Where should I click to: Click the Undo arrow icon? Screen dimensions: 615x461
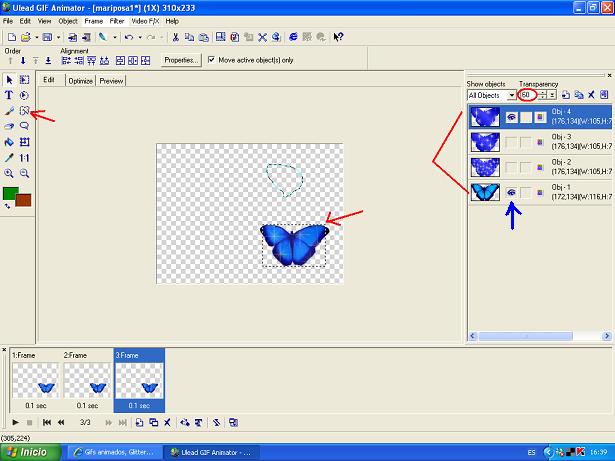(x=129, y=37)
